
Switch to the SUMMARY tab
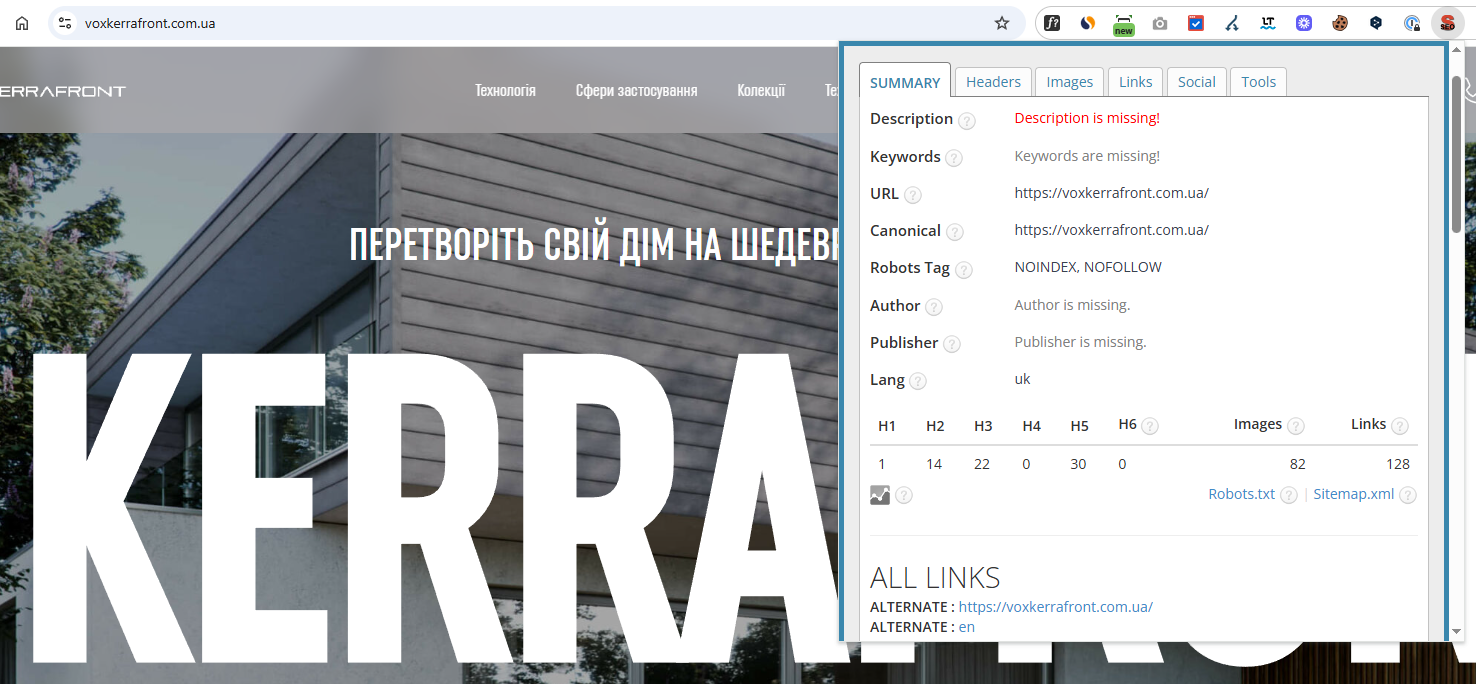pos(905,82)
